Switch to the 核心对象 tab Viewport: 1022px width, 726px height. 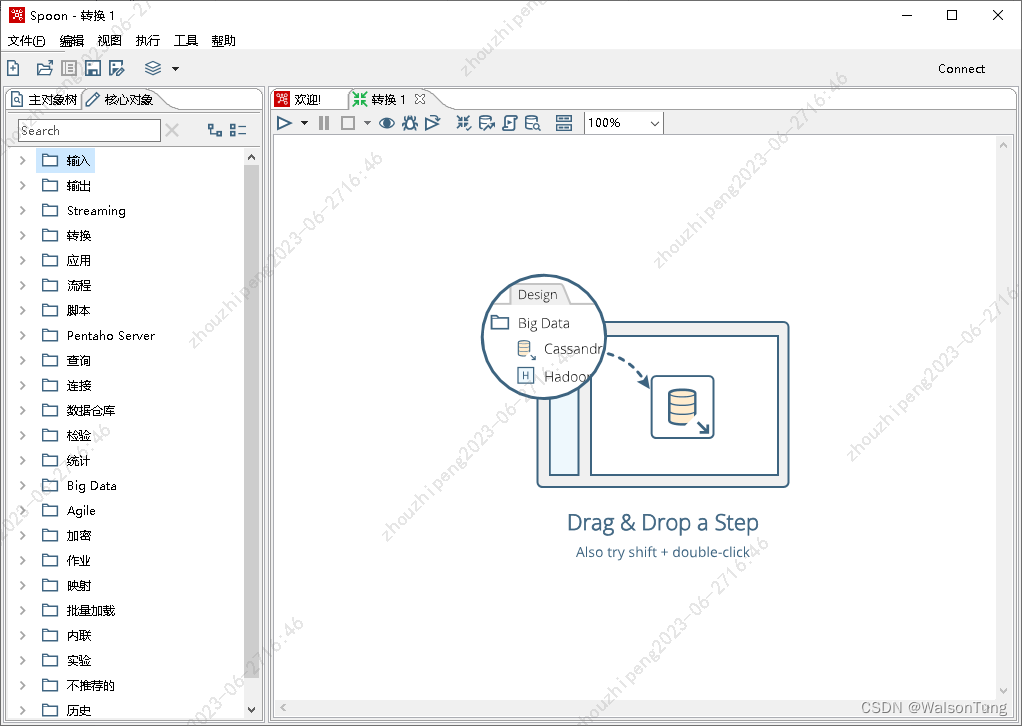pos(121,100)
